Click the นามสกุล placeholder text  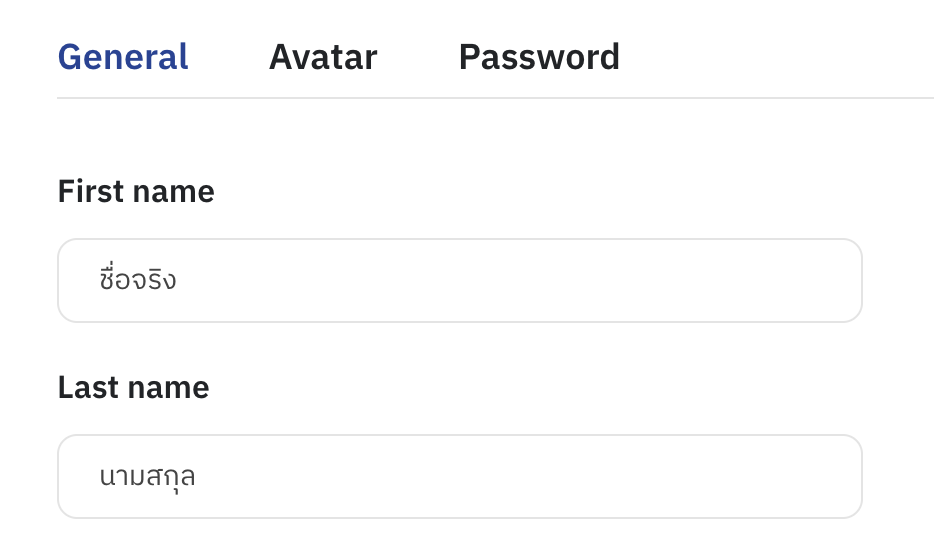pos(147,477)
